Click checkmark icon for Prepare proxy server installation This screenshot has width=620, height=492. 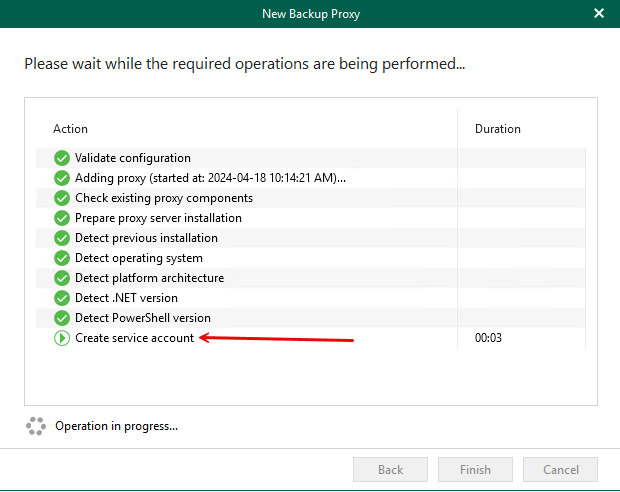coord(62,218)
